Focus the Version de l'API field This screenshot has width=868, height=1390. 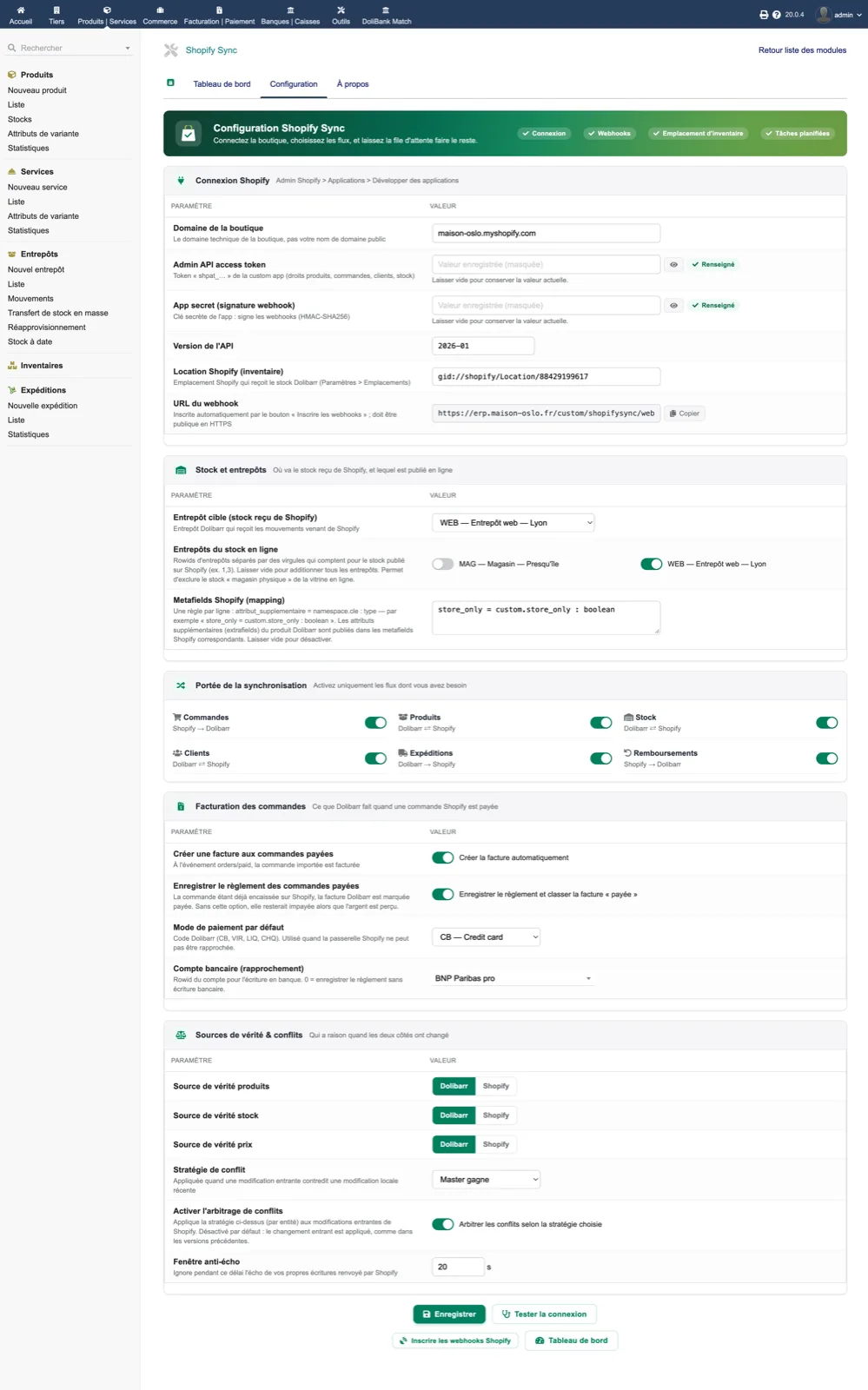483,346
